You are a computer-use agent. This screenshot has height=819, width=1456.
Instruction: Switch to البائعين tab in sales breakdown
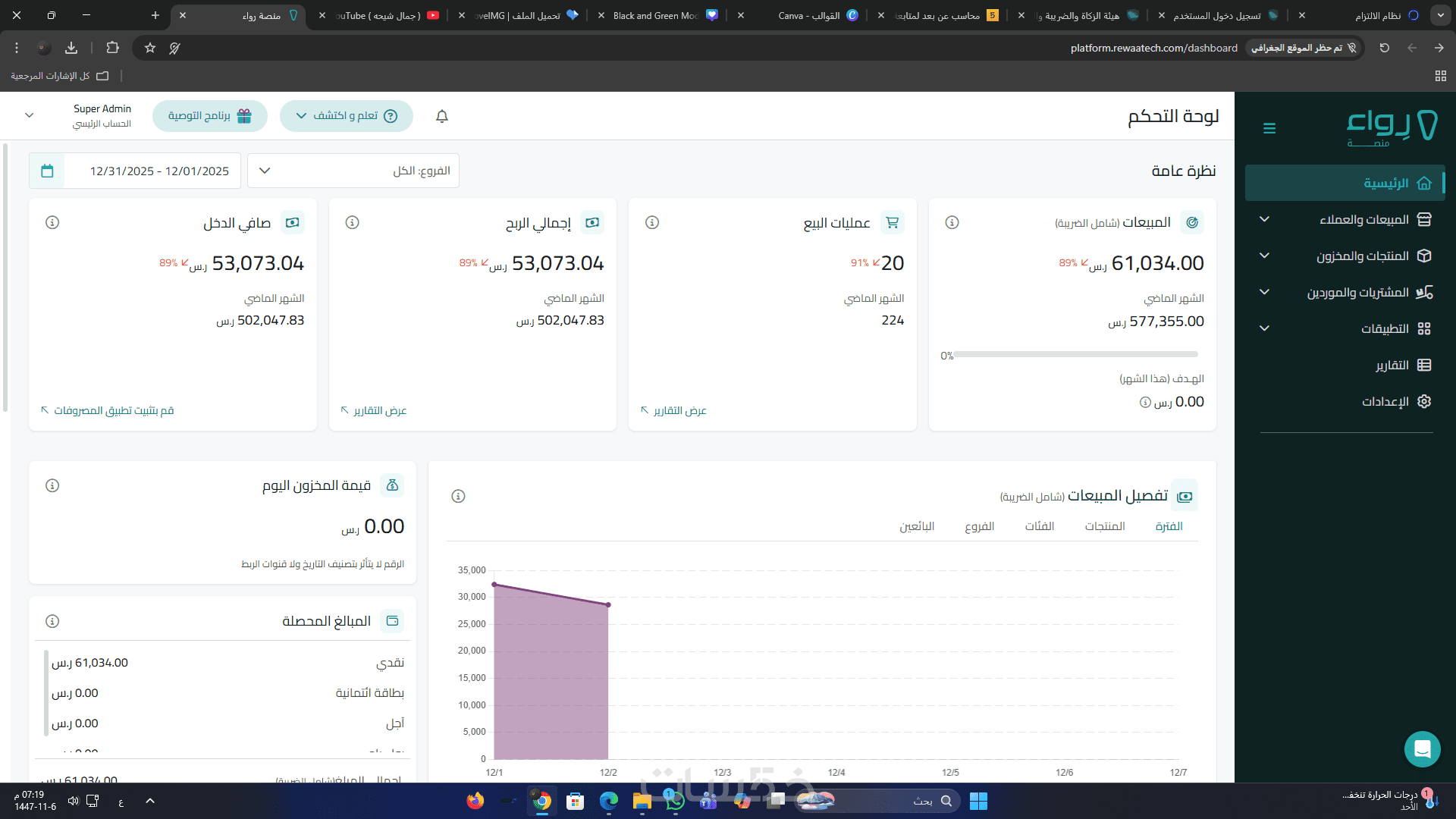[917, 526]
